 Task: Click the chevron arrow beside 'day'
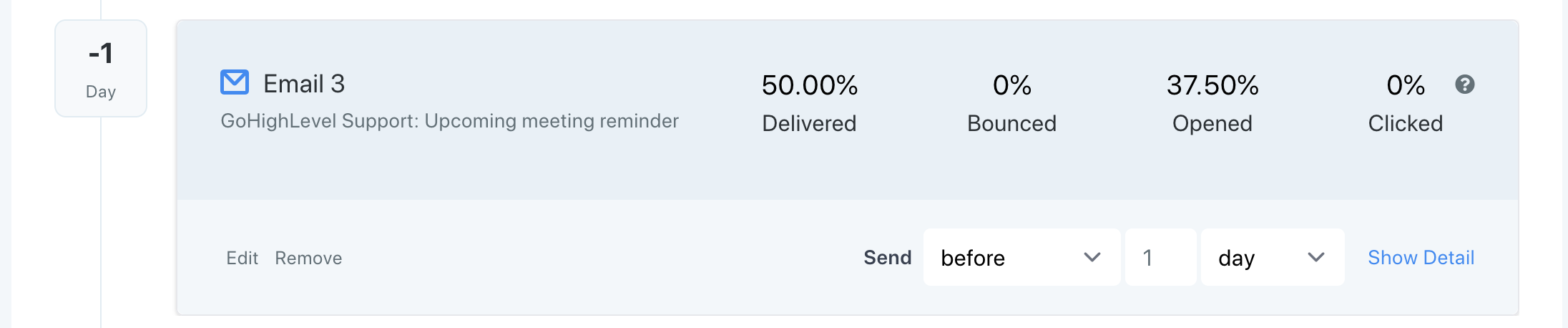[x=1315, y=257]
